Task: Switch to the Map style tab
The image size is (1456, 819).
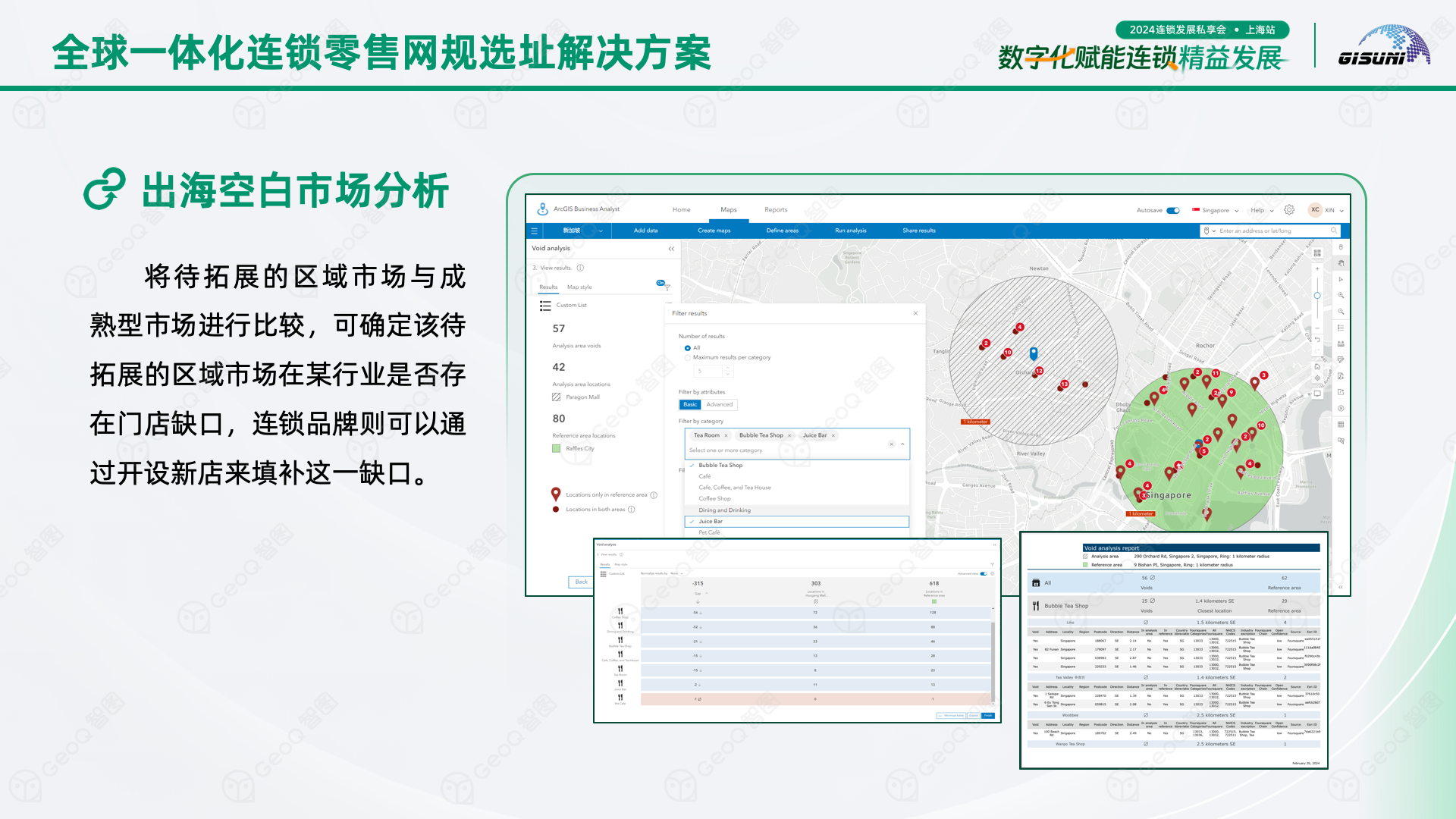Action: coord(579,287)
